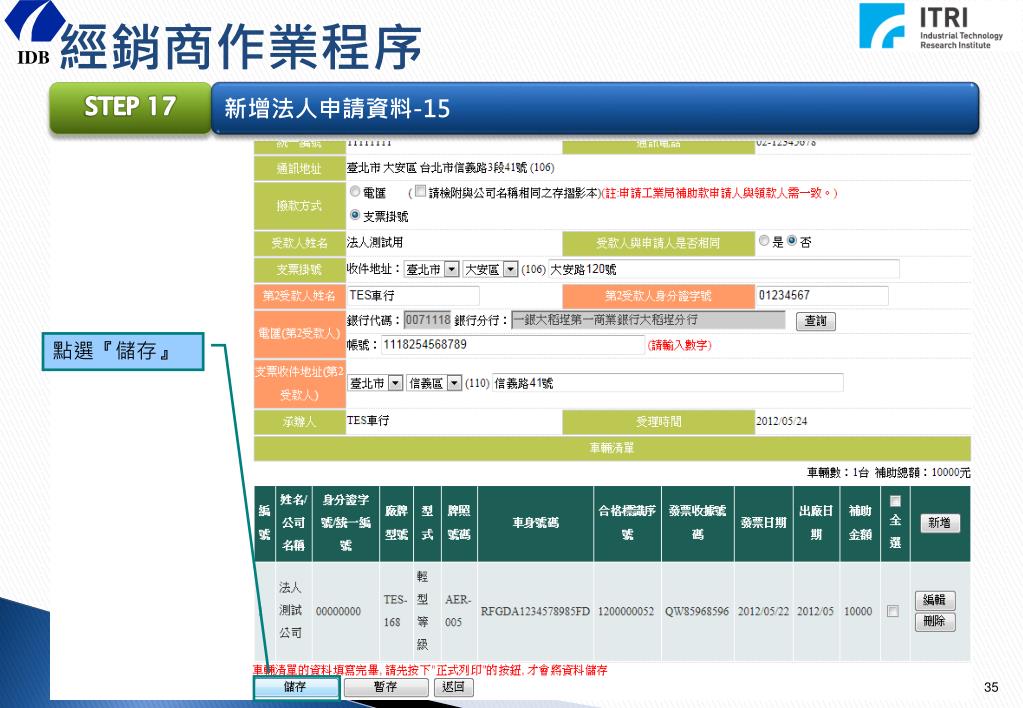Click the subsidy amount 10000 cell
The width and height of the screenshot is (1023, 708).
(x=858, y=611)
